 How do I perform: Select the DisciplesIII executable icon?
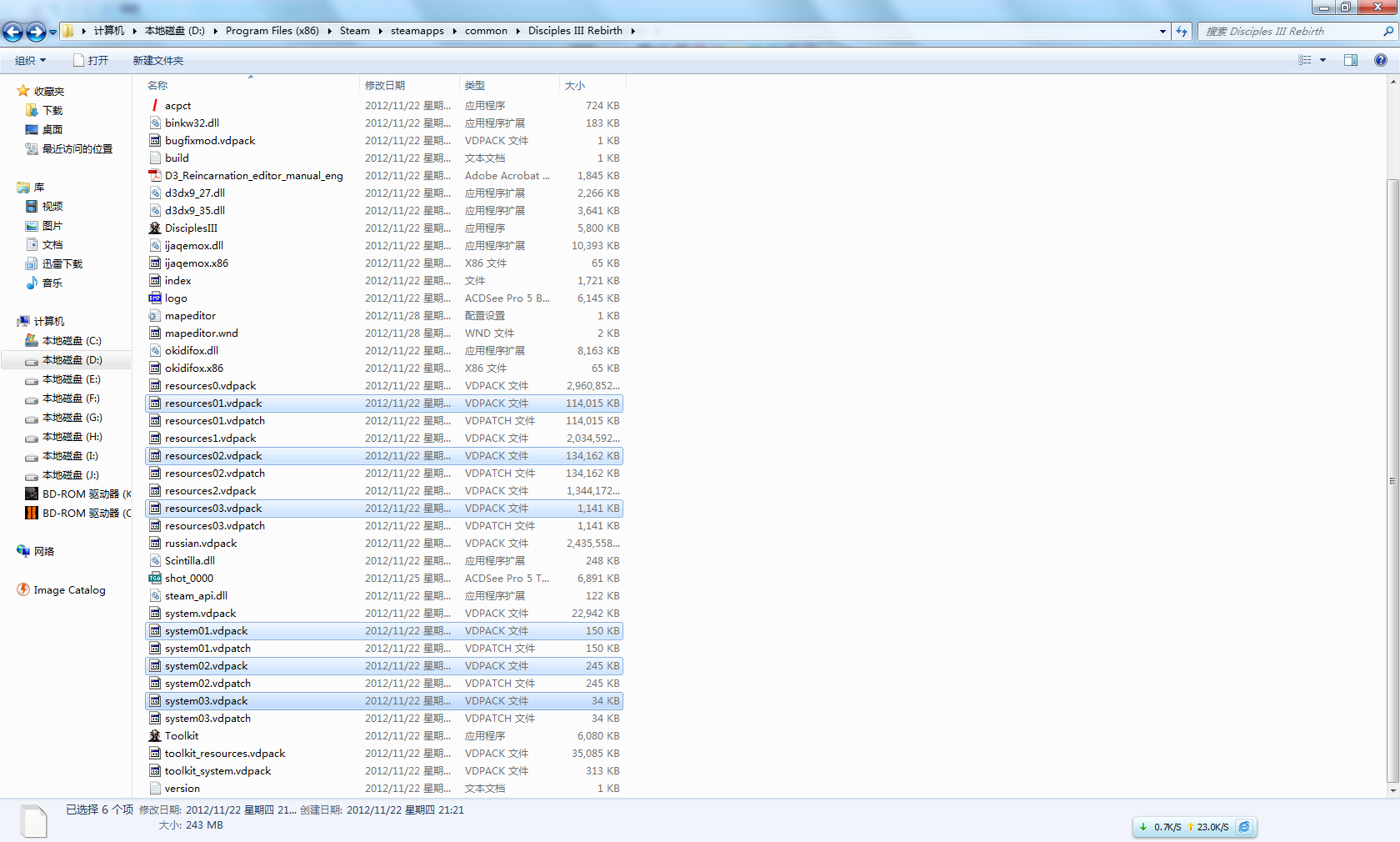coord(155,228)
